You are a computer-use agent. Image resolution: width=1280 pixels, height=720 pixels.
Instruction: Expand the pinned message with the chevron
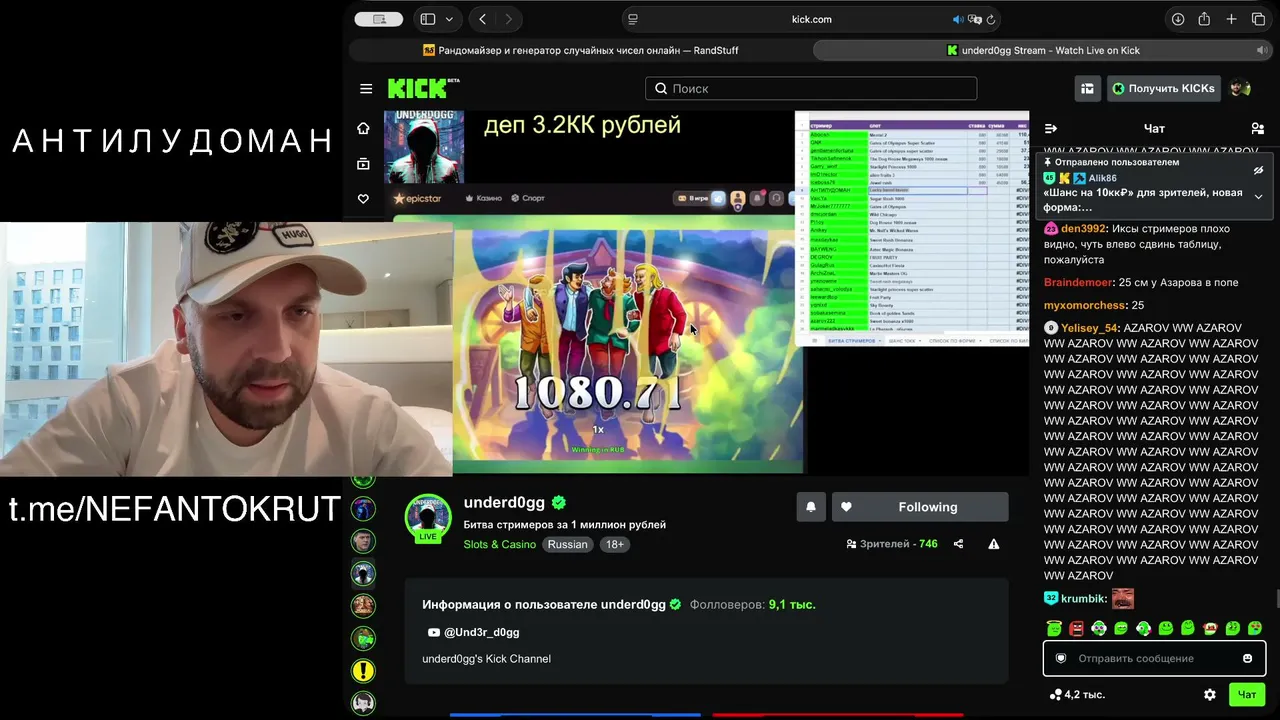point(1258,197)
